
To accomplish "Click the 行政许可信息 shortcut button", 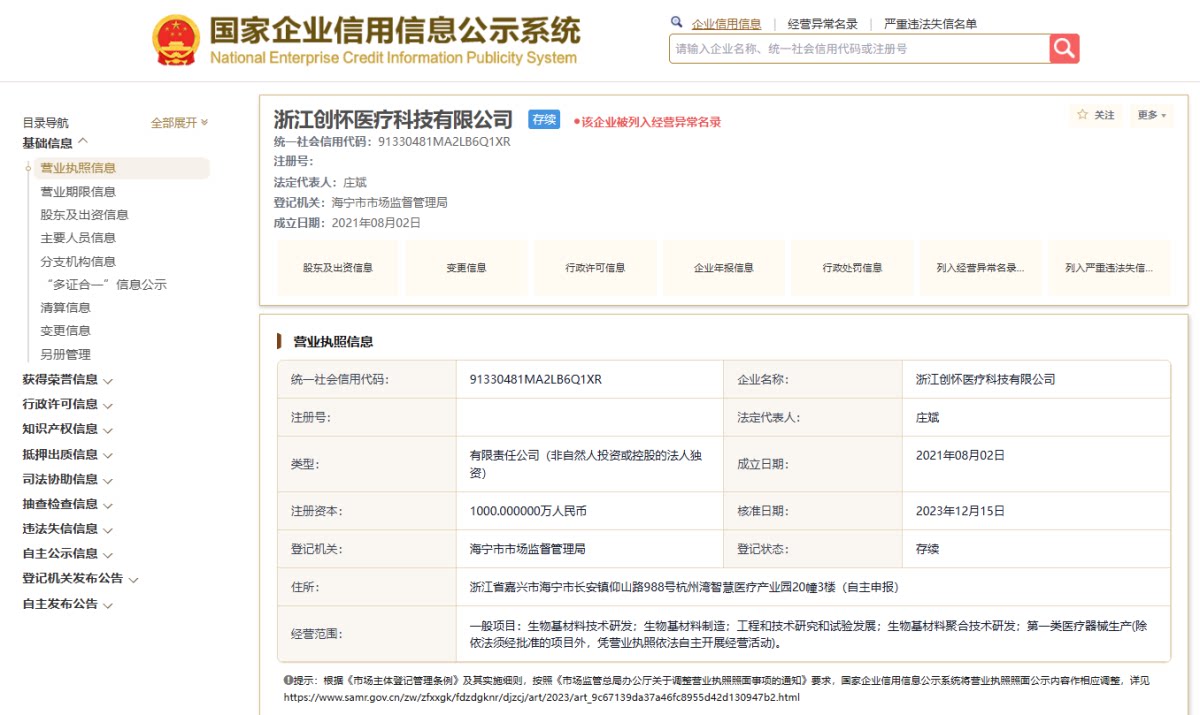I will coord(595,268).
